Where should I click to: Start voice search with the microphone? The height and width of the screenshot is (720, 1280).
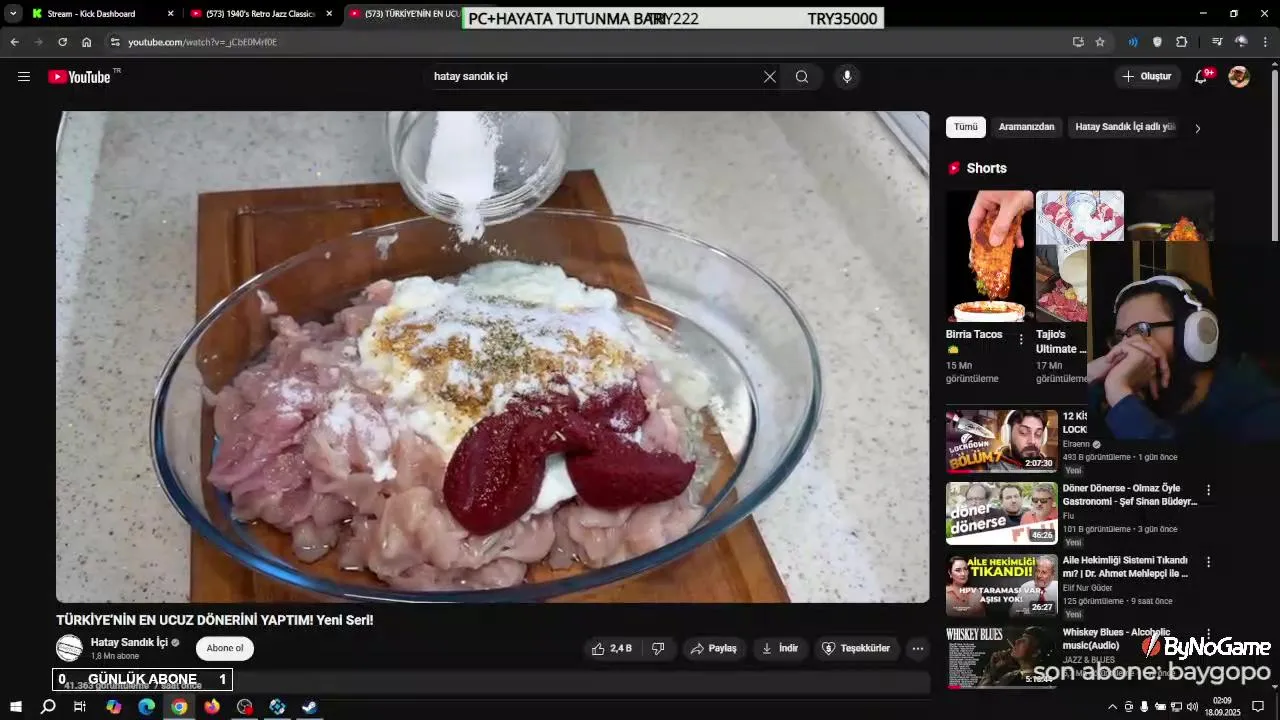tap(847, 77)
